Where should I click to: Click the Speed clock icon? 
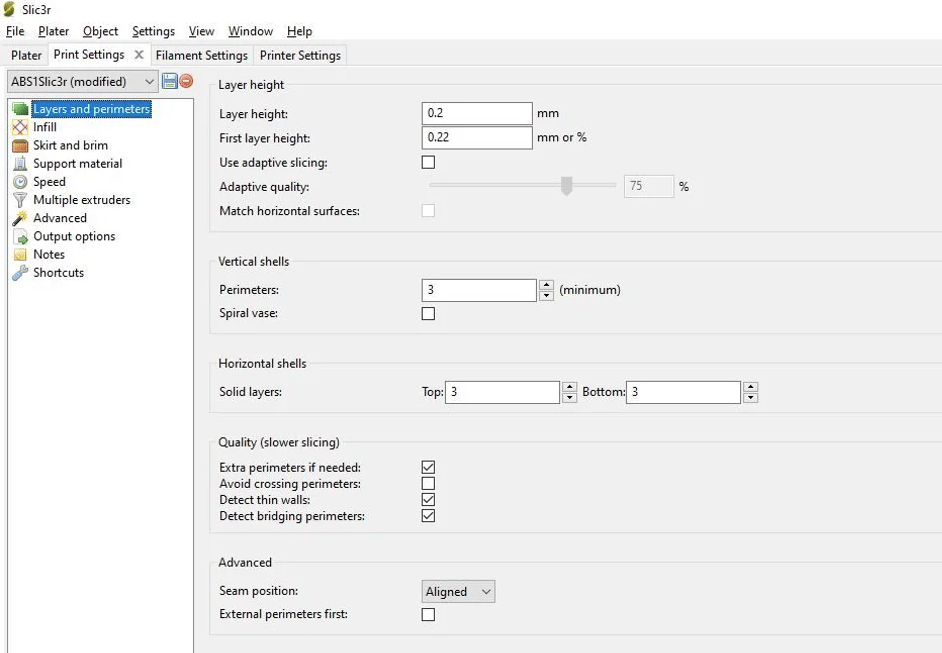tap(20, 181)
